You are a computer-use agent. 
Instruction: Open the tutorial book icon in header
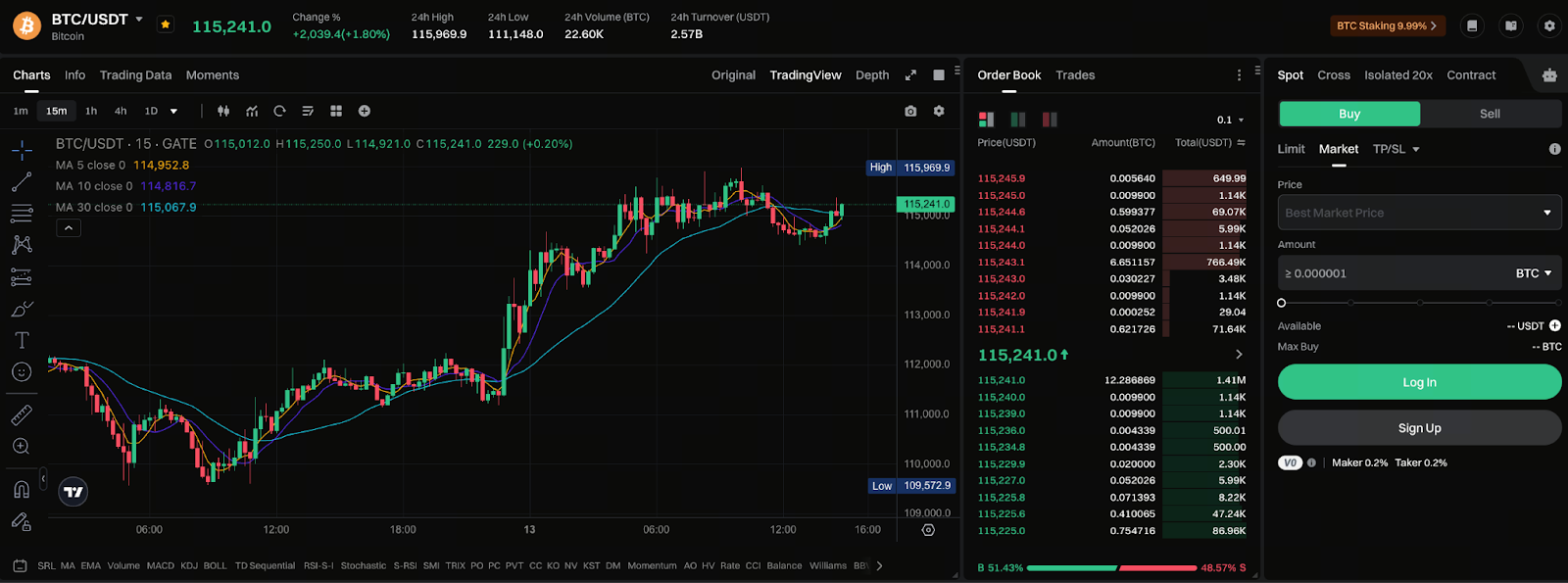click(1511, 25)
